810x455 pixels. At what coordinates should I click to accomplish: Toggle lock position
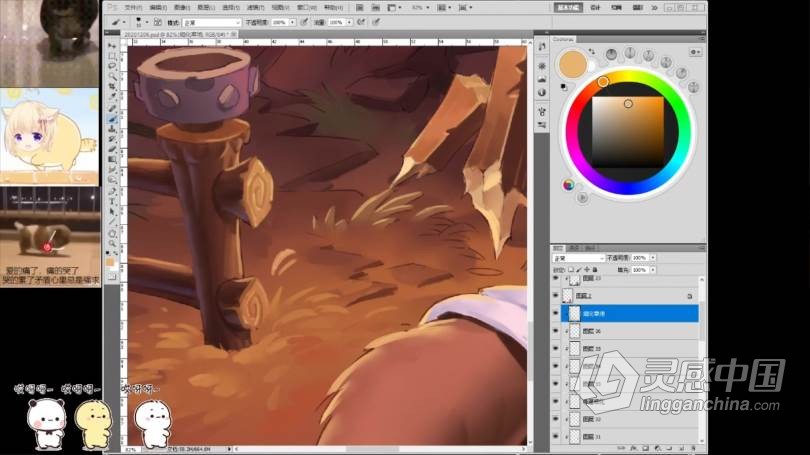[587, 270]
